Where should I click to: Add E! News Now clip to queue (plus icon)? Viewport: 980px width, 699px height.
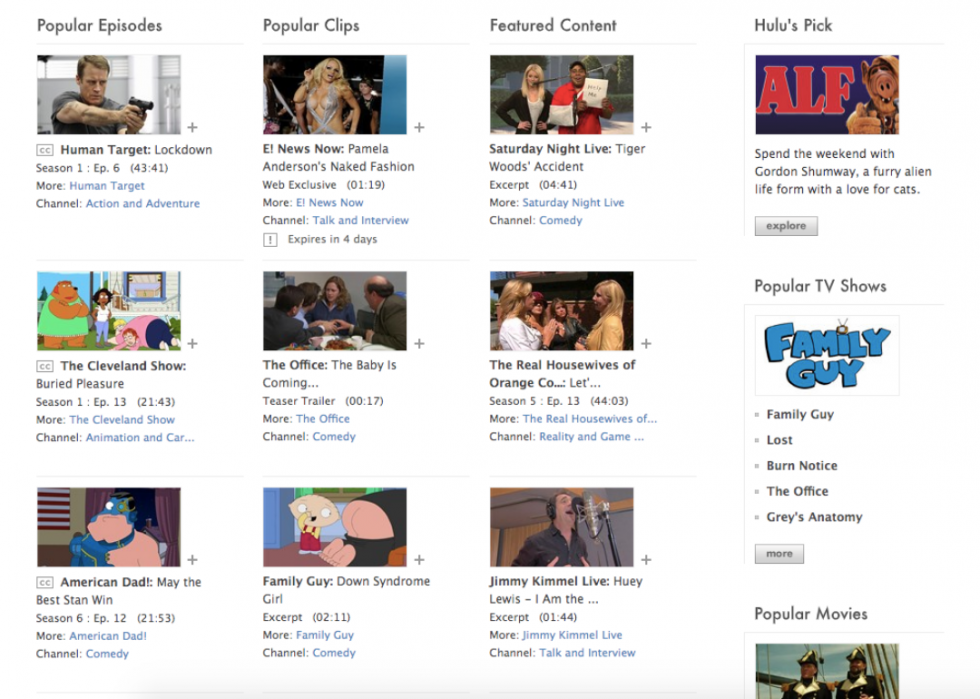[x=419, y=127]
